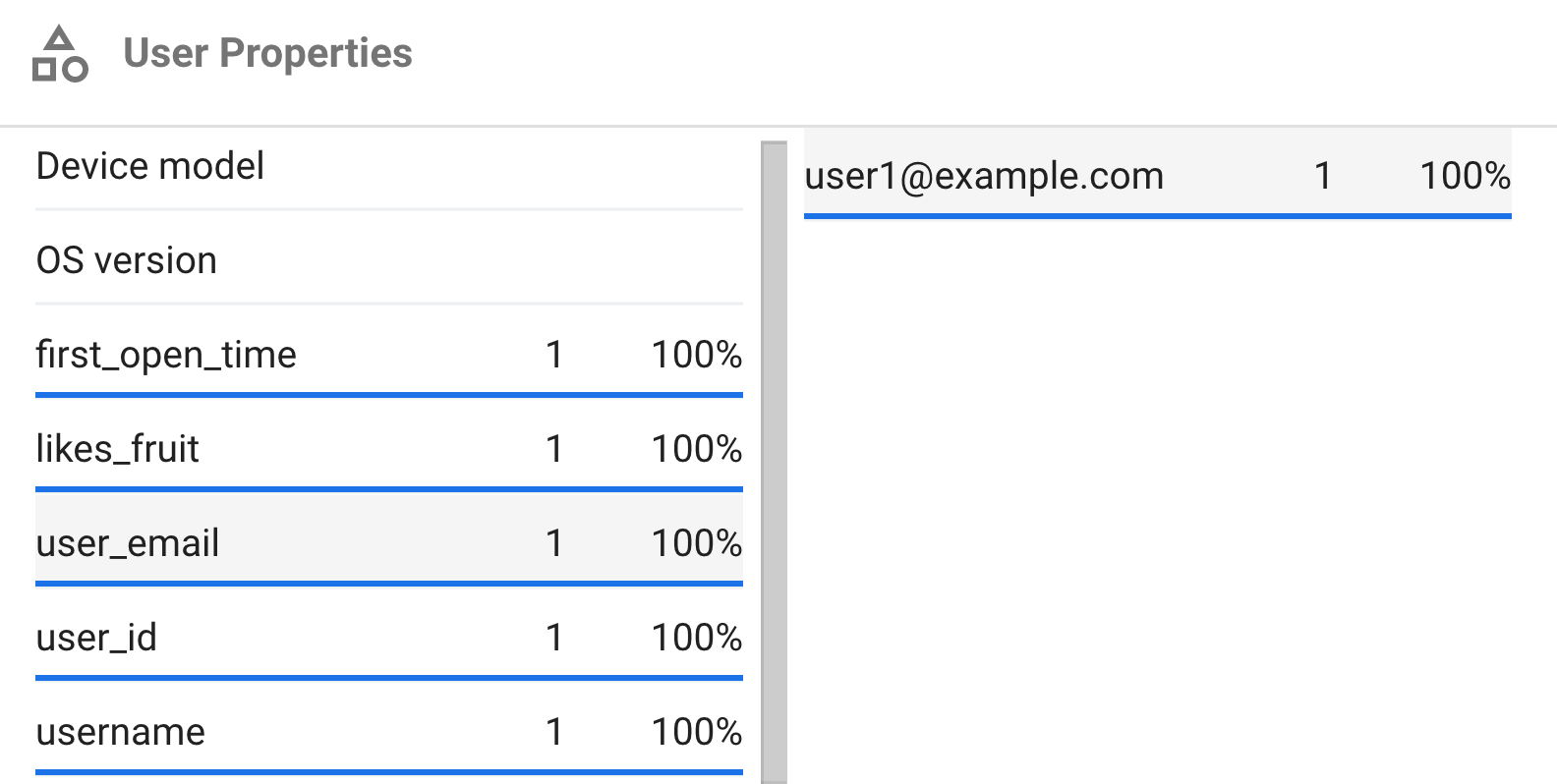
Task: Open the user_id property
Action: (389, 637)
